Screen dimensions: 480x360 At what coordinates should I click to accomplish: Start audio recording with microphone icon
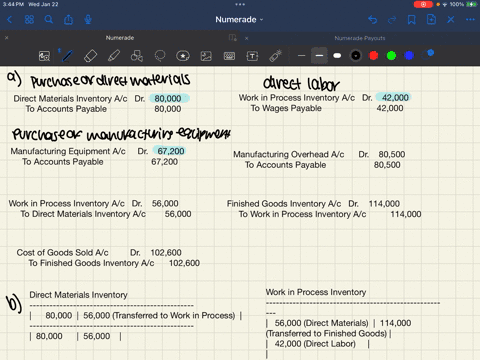coord(88,20)
